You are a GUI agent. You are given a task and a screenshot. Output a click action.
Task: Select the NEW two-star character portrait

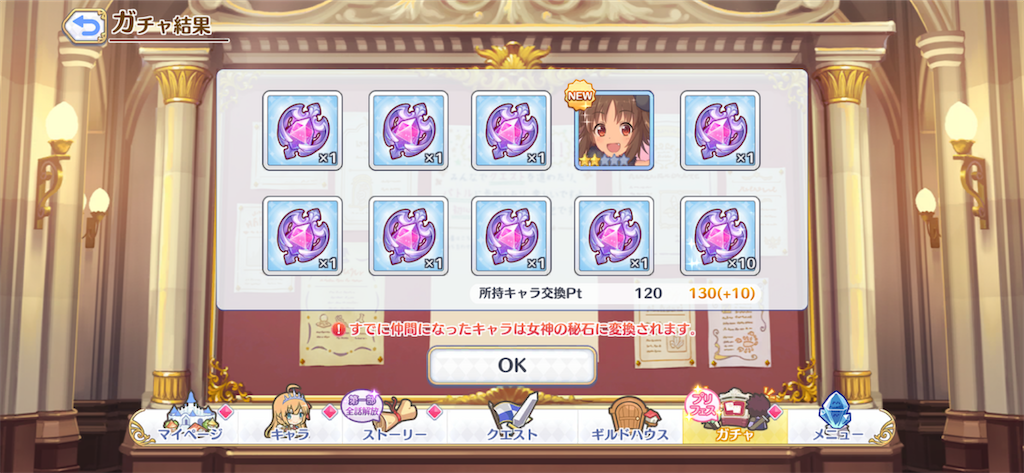[x=613, y=131]
